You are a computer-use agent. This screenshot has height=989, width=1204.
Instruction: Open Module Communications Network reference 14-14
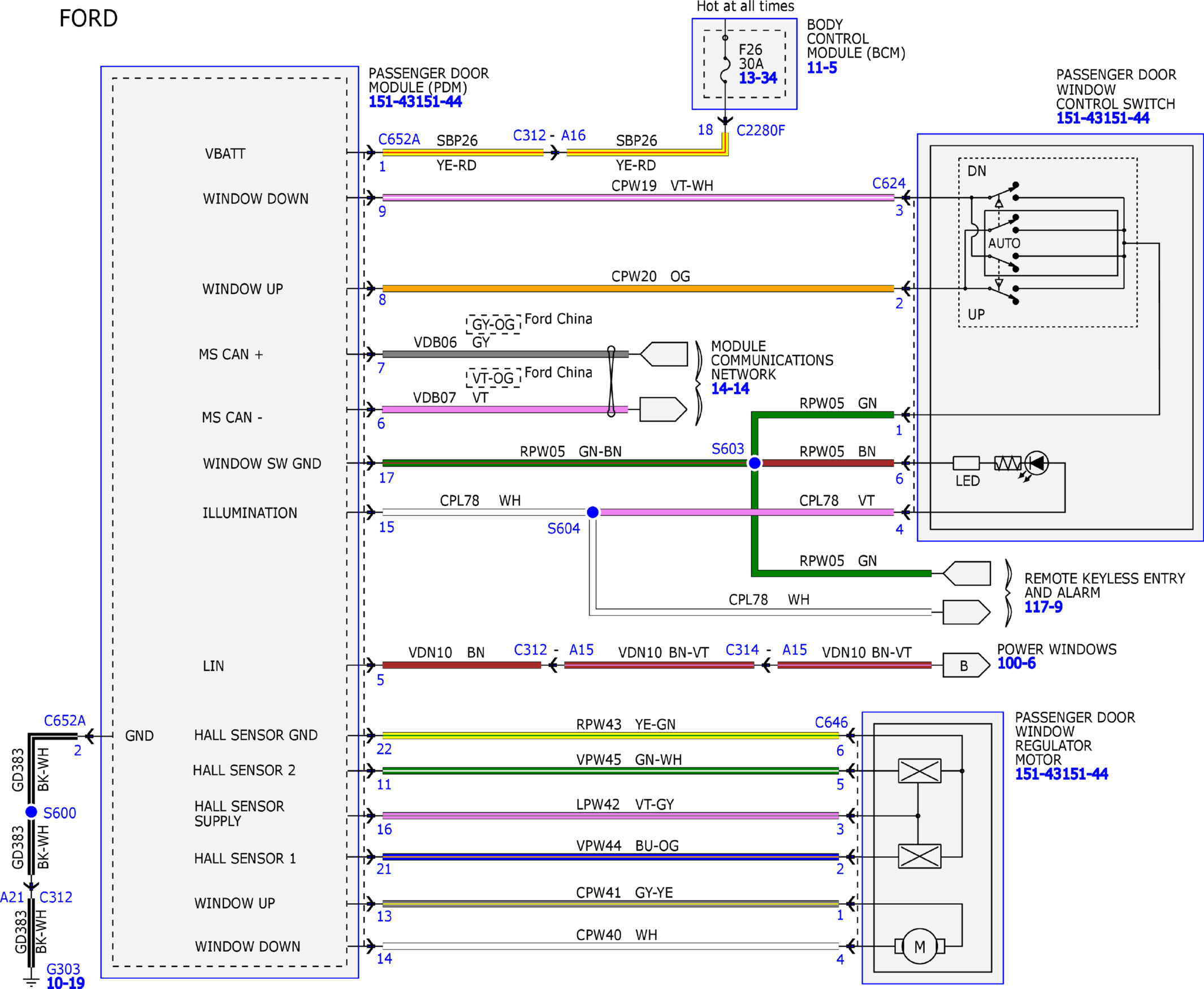(730, 389)
